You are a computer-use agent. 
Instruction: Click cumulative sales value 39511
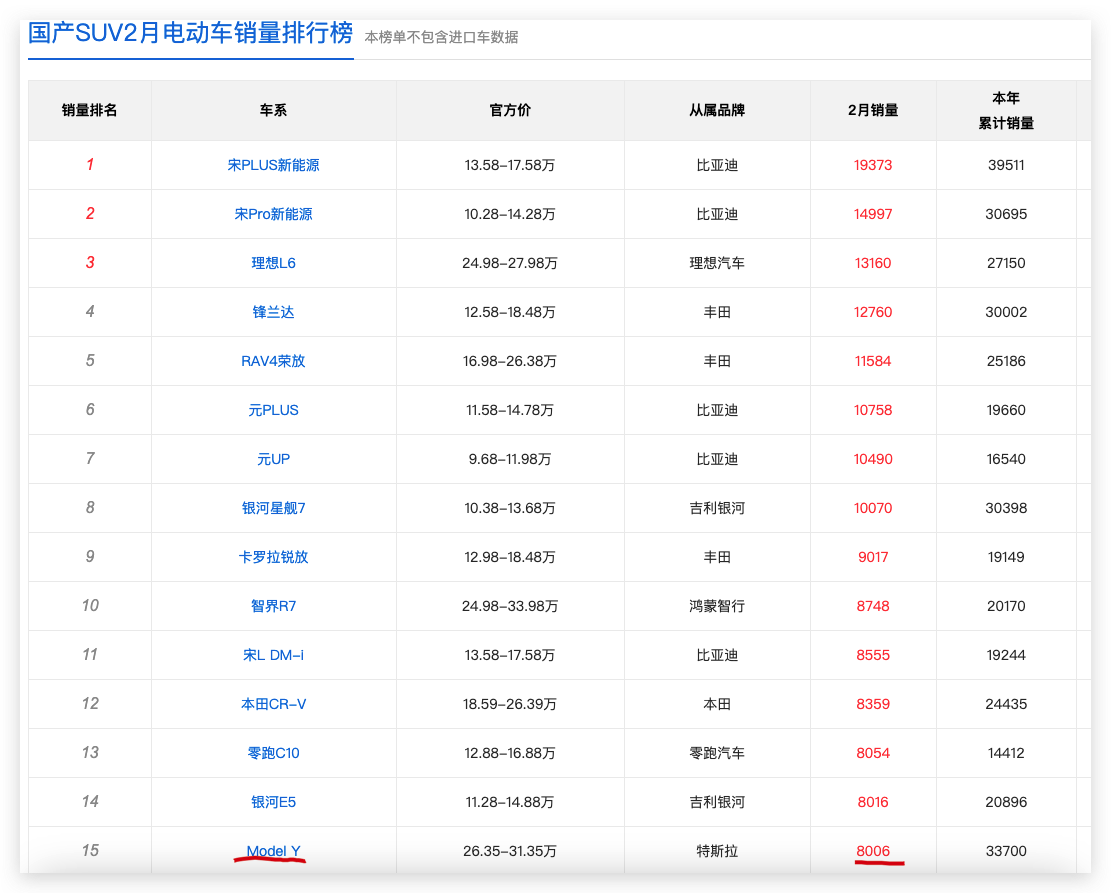point(1005,165)
